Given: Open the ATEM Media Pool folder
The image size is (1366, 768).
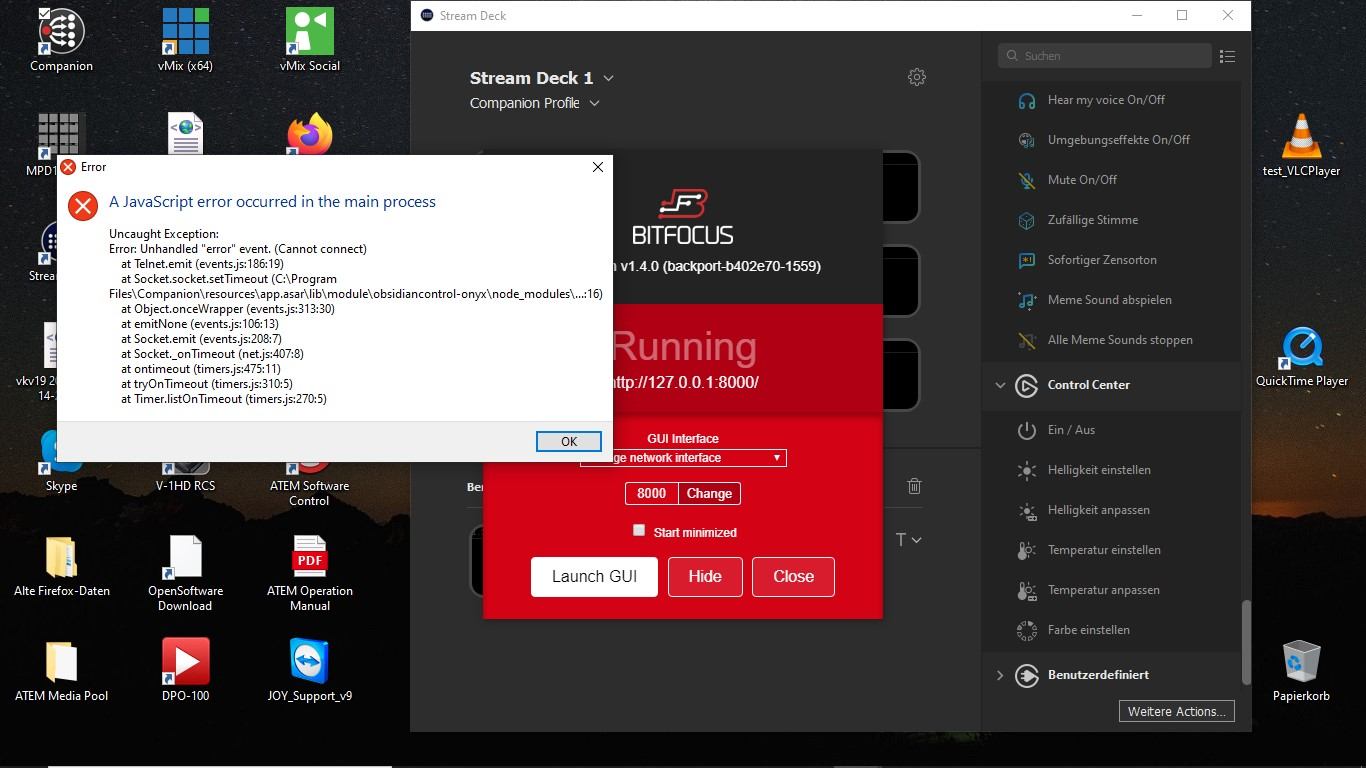Looking at the screenshot, I should (x=61, y=671).
